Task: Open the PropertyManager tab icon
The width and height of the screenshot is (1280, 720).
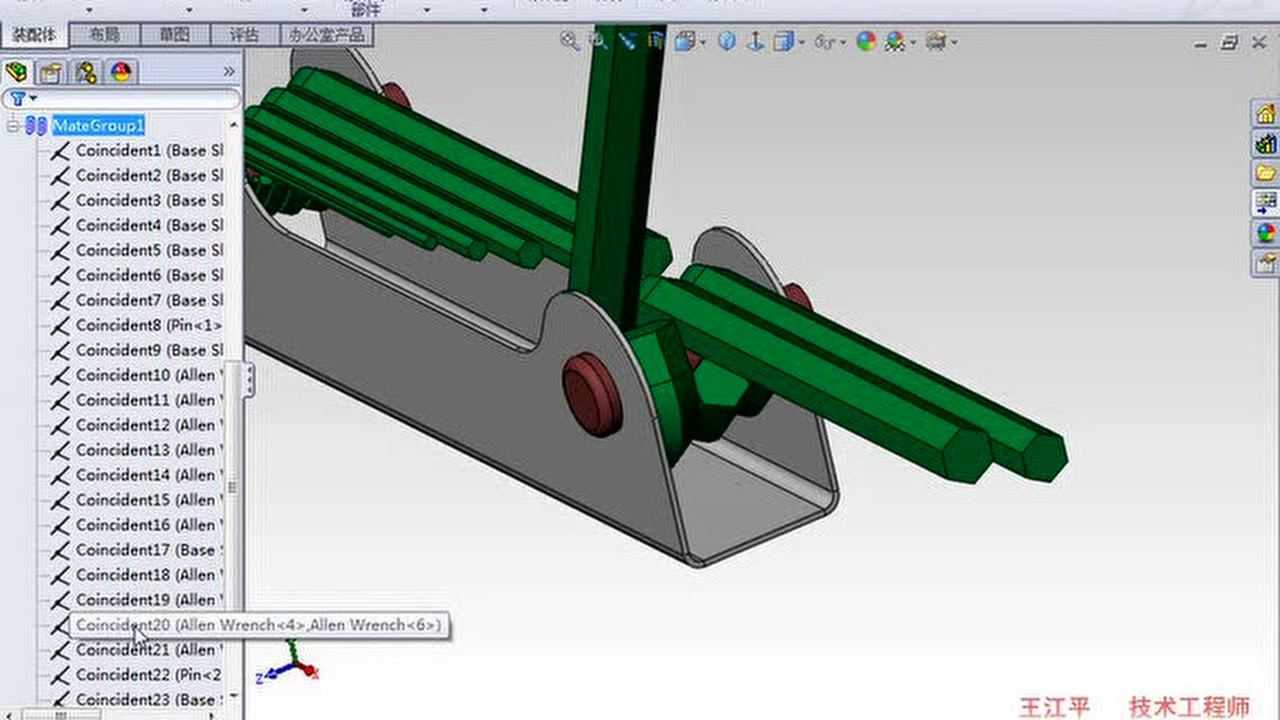Action: pyautogui.click(x=50, y=72)
